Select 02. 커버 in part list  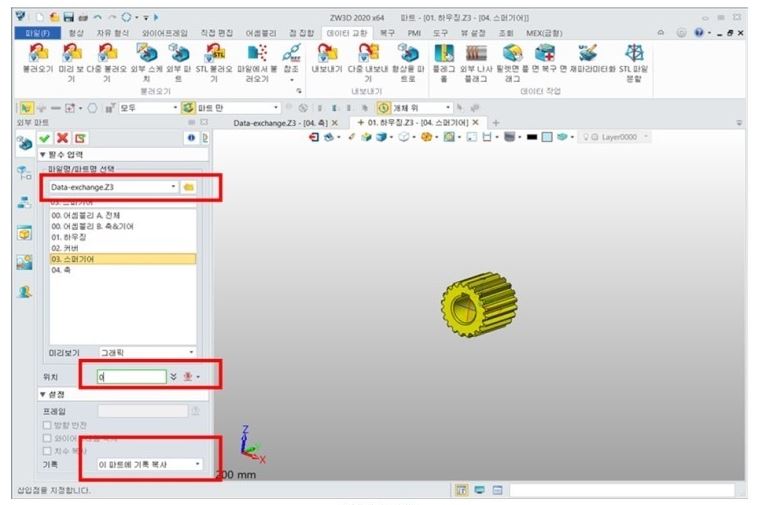click(x=123, y=248)
